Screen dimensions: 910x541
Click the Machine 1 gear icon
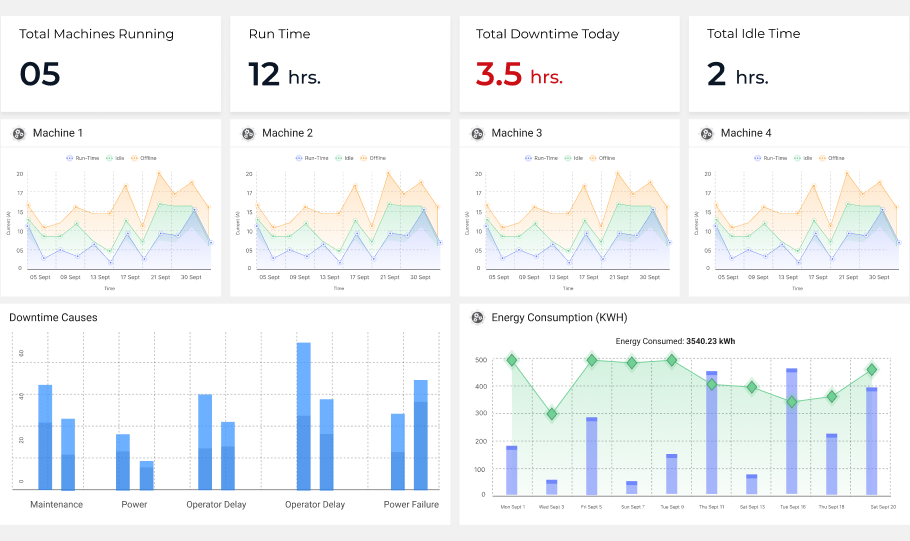pos(19,133)
